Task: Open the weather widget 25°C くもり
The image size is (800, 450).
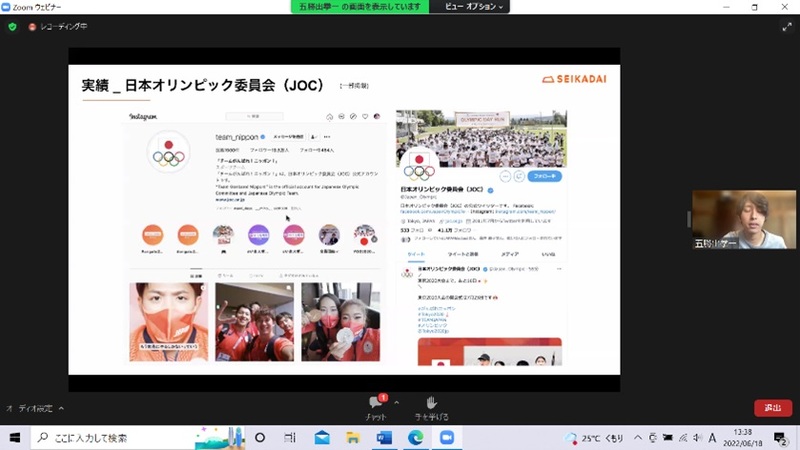Action: 594,438
